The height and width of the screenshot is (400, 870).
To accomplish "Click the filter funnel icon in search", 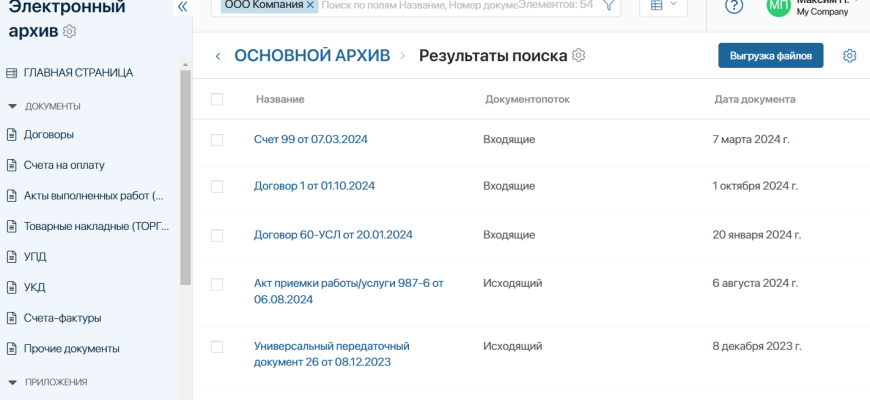I will [x=608, y=6].
